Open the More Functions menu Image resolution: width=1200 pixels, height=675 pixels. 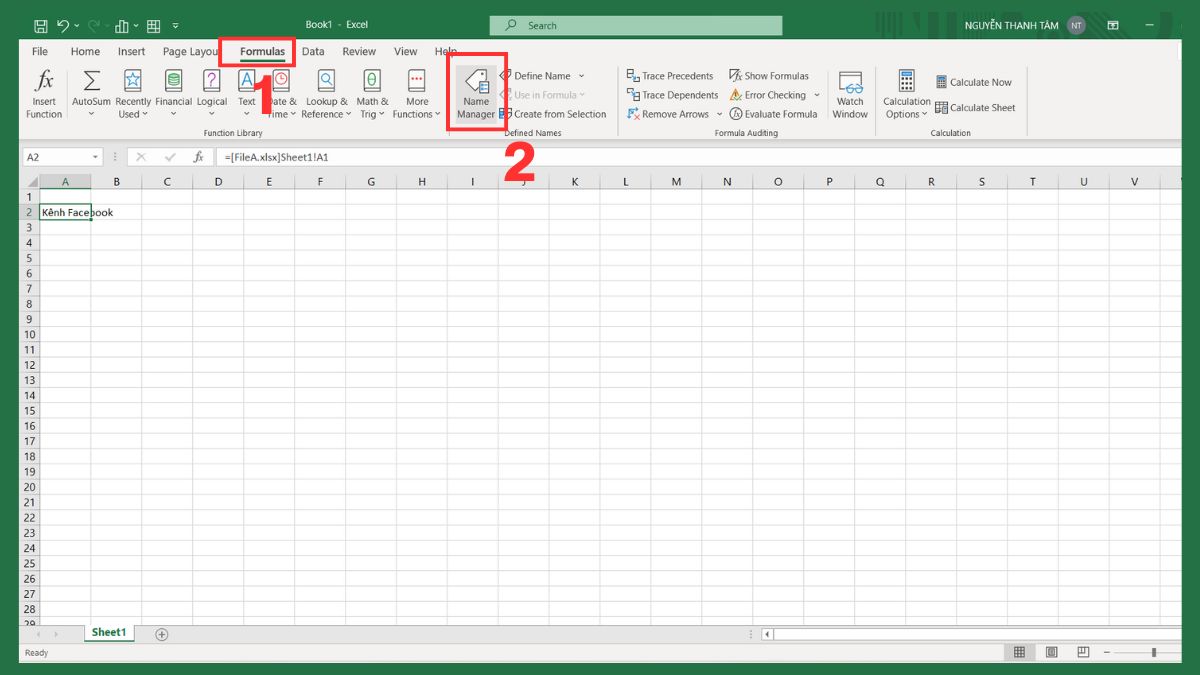pos(417,95)
